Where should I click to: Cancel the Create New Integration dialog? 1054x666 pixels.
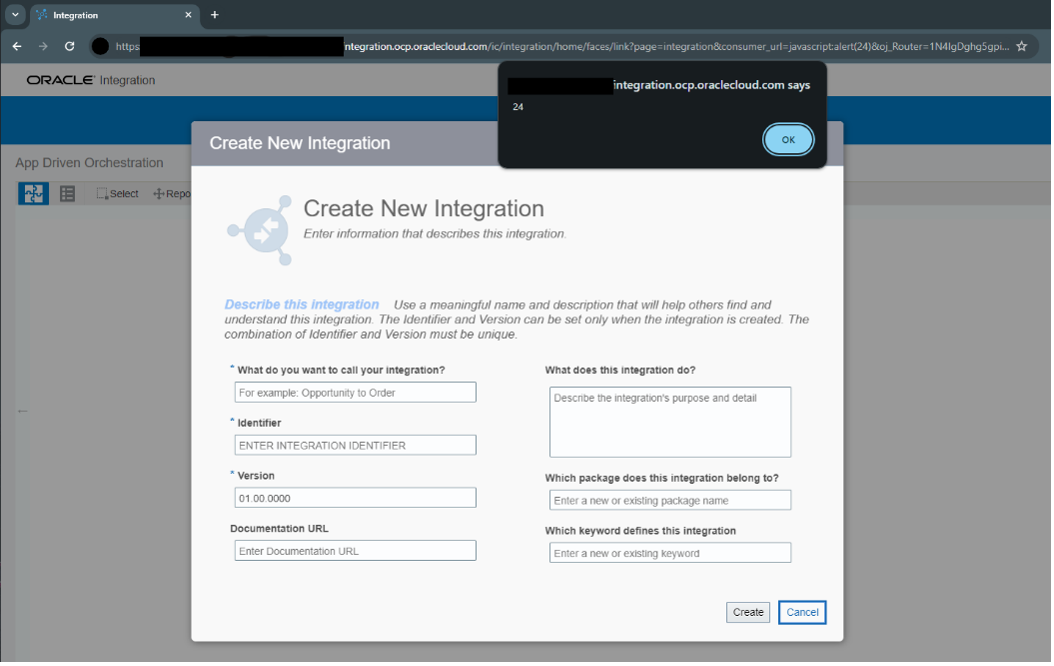[x=802, y=612]
